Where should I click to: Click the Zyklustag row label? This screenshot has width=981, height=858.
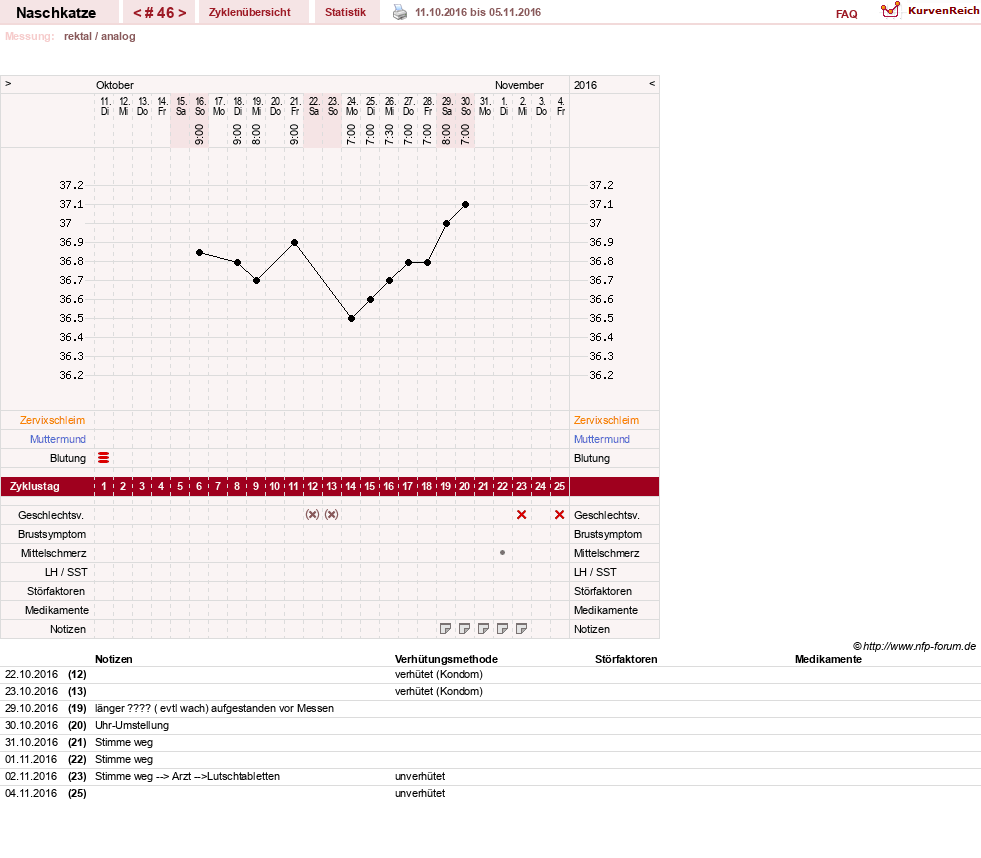click(34, 486)
